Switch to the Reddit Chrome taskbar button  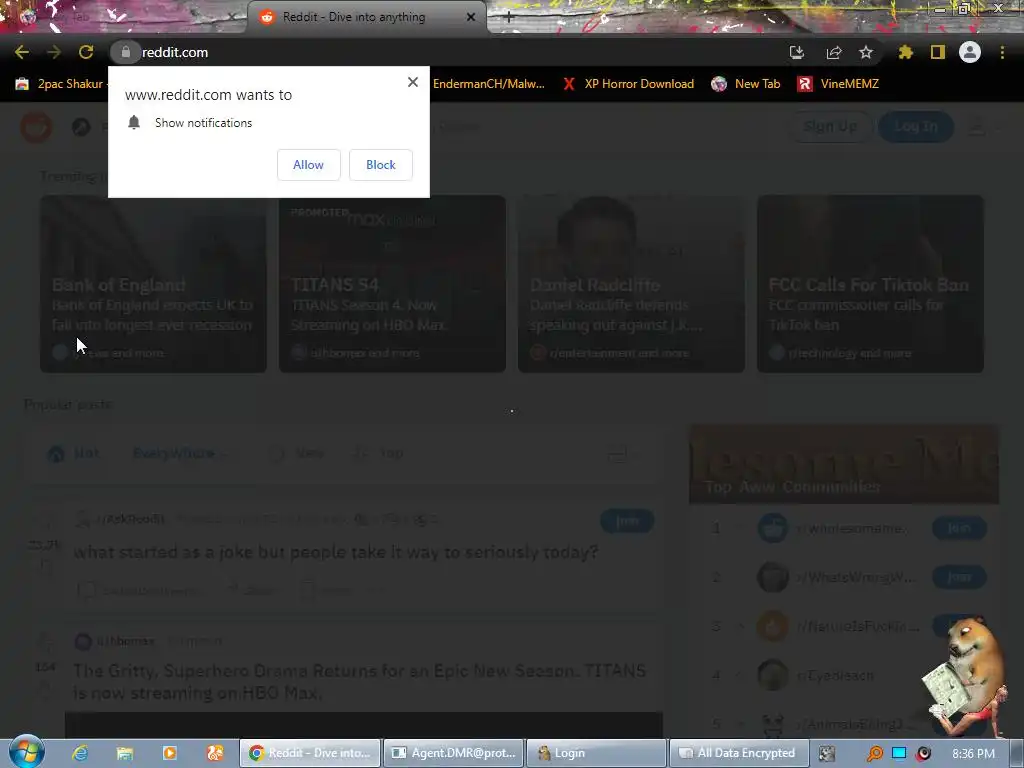(x=310, y=753)
